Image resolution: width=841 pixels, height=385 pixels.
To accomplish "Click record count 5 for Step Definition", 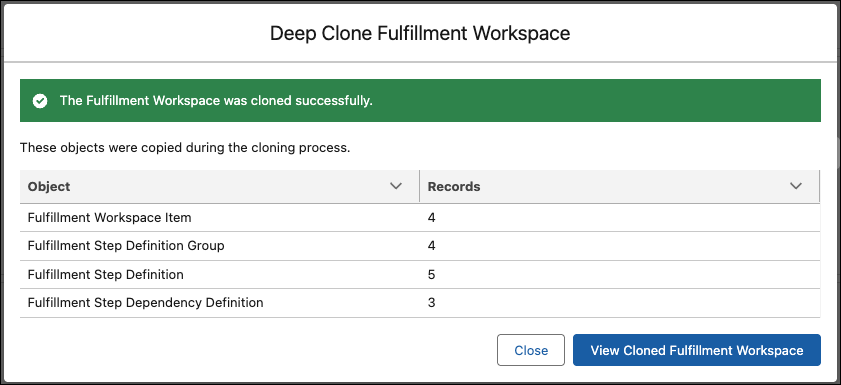I will coord(432,275).
